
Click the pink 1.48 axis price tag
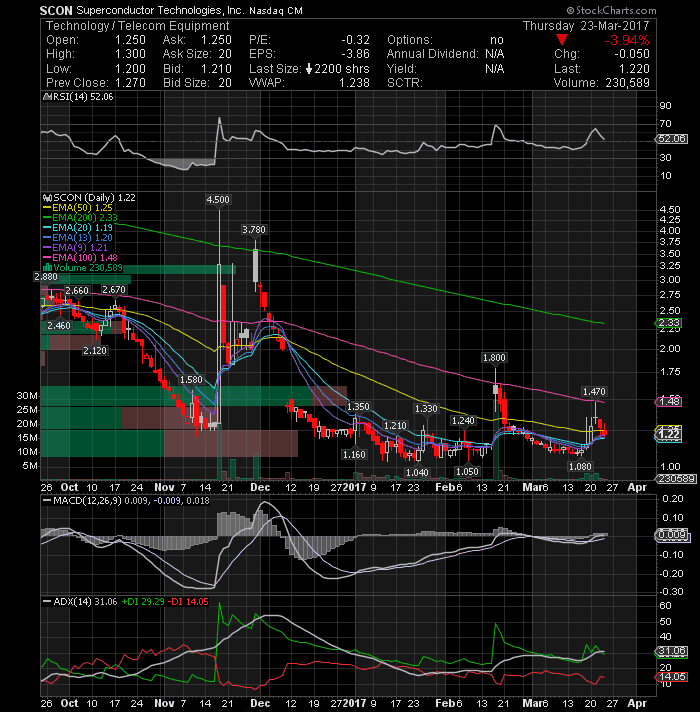coord(669,401)
